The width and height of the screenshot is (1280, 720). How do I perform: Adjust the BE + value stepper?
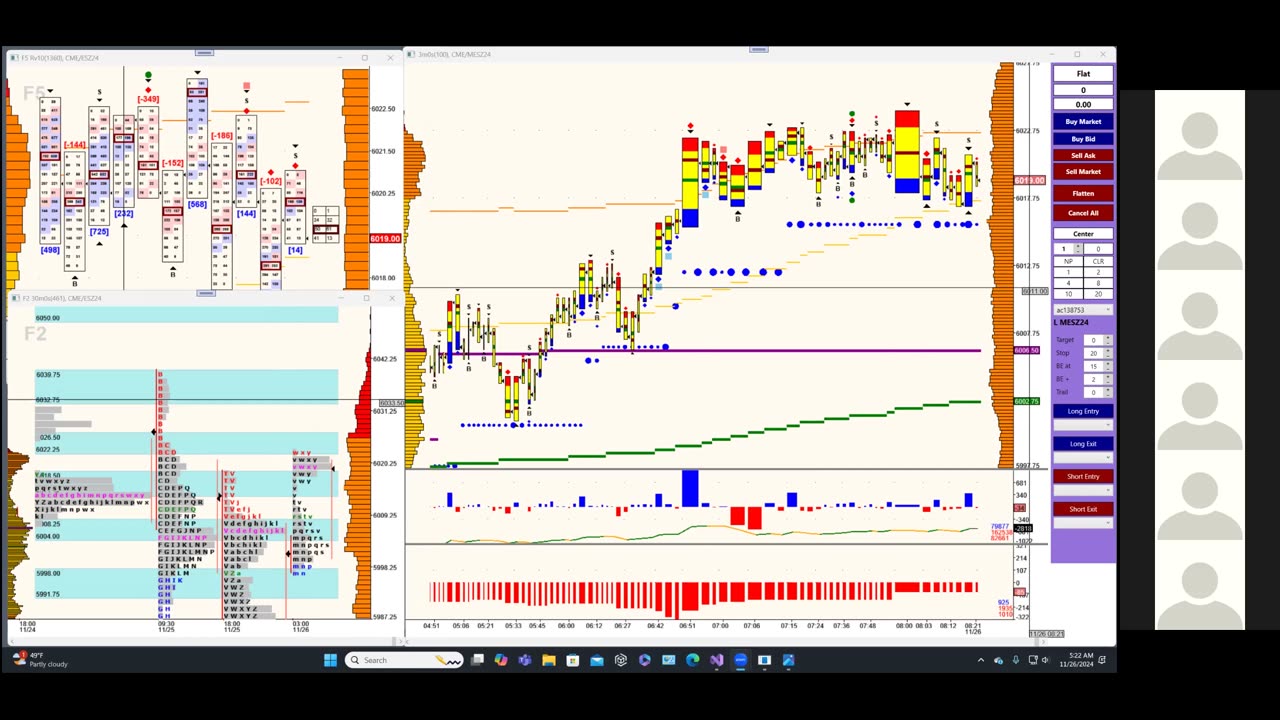point(1108,379)
